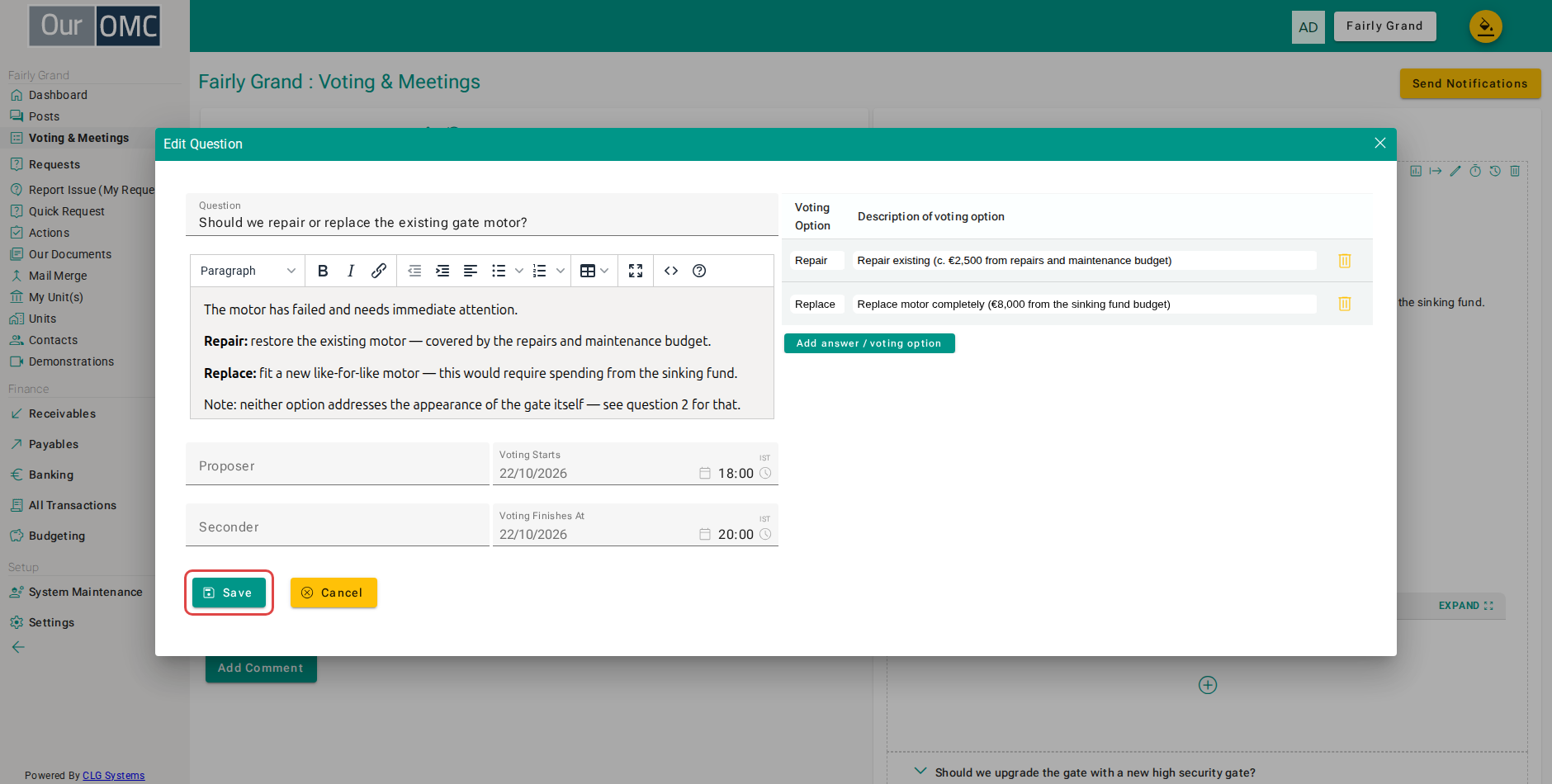Focus the Proposer input field
Image resolution: width=1552 pixels, height=784 pixels.
338,465
